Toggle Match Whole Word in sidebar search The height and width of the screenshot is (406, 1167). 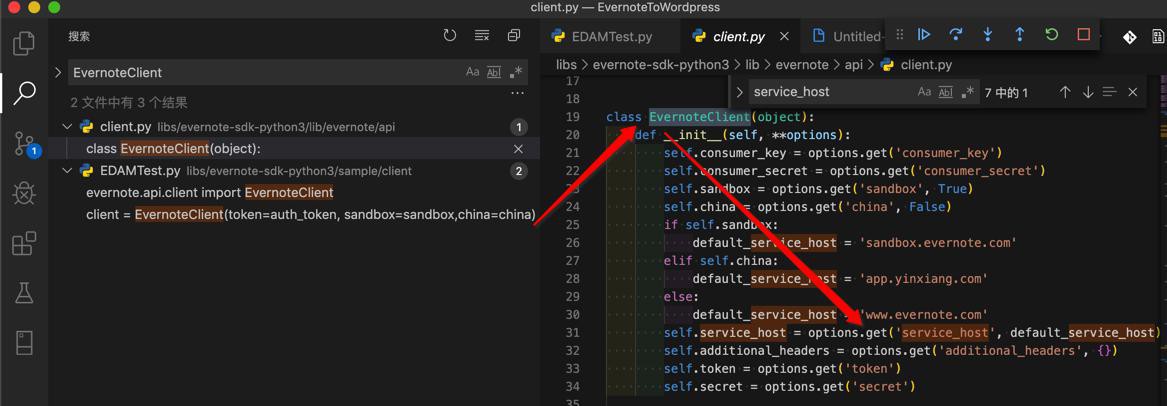click(494, 72)
